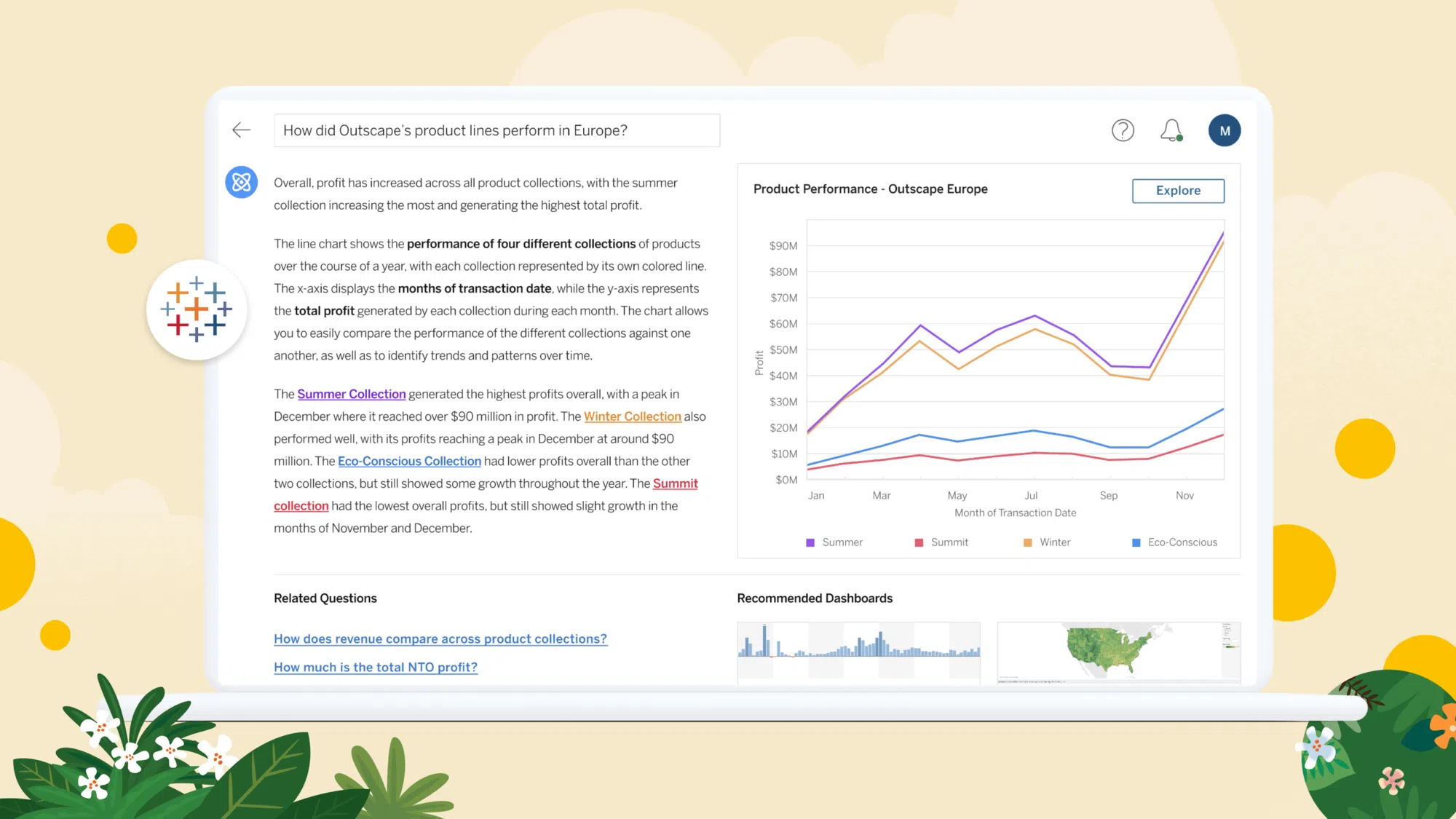This screenshot has height=819, width=1456.
Task: Open the Eco-Conscious Collection link
Action: pyautogui.click(x=409, y=461)
